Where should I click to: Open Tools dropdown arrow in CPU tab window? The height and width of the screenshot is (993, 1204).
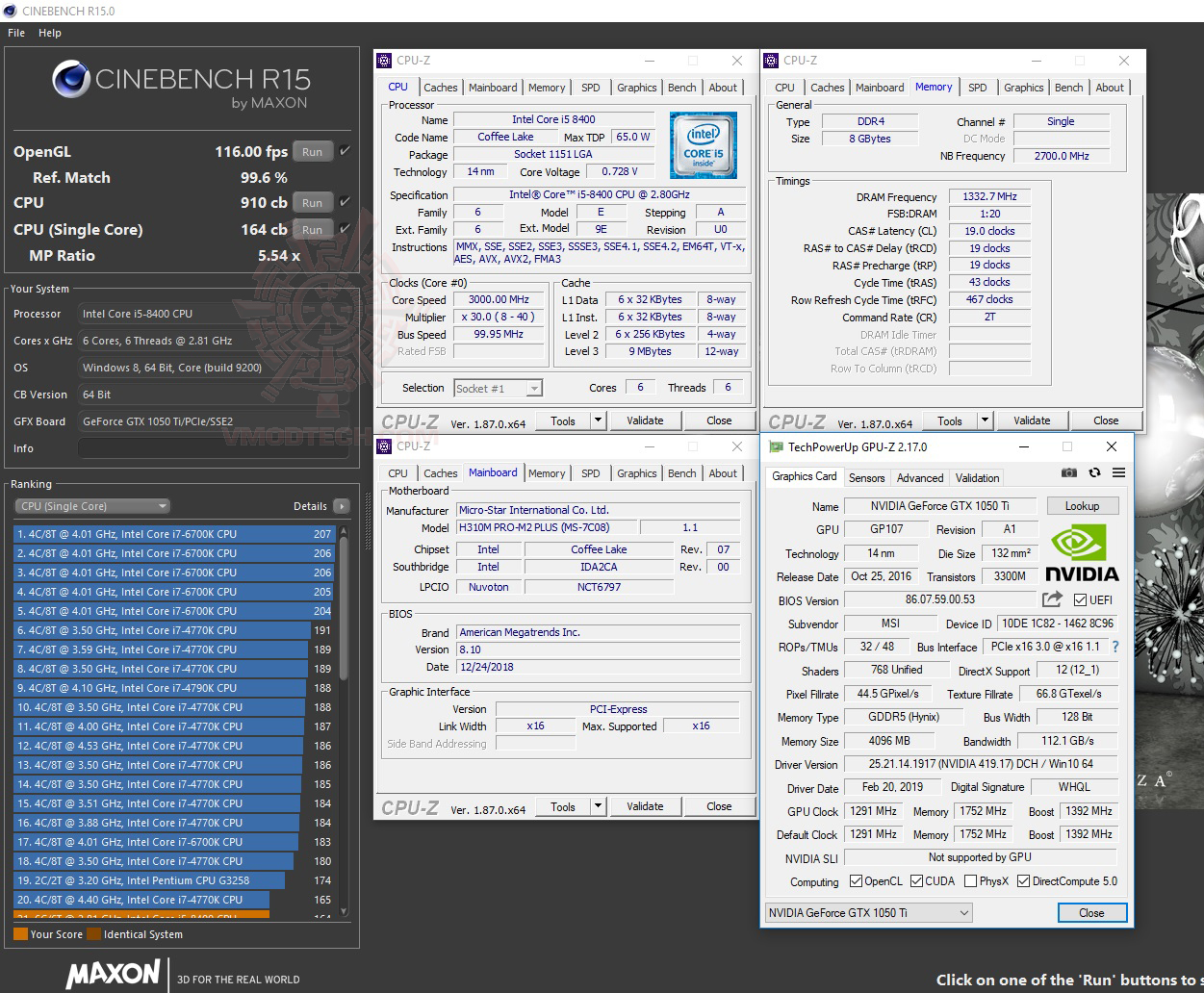[598, 420]
